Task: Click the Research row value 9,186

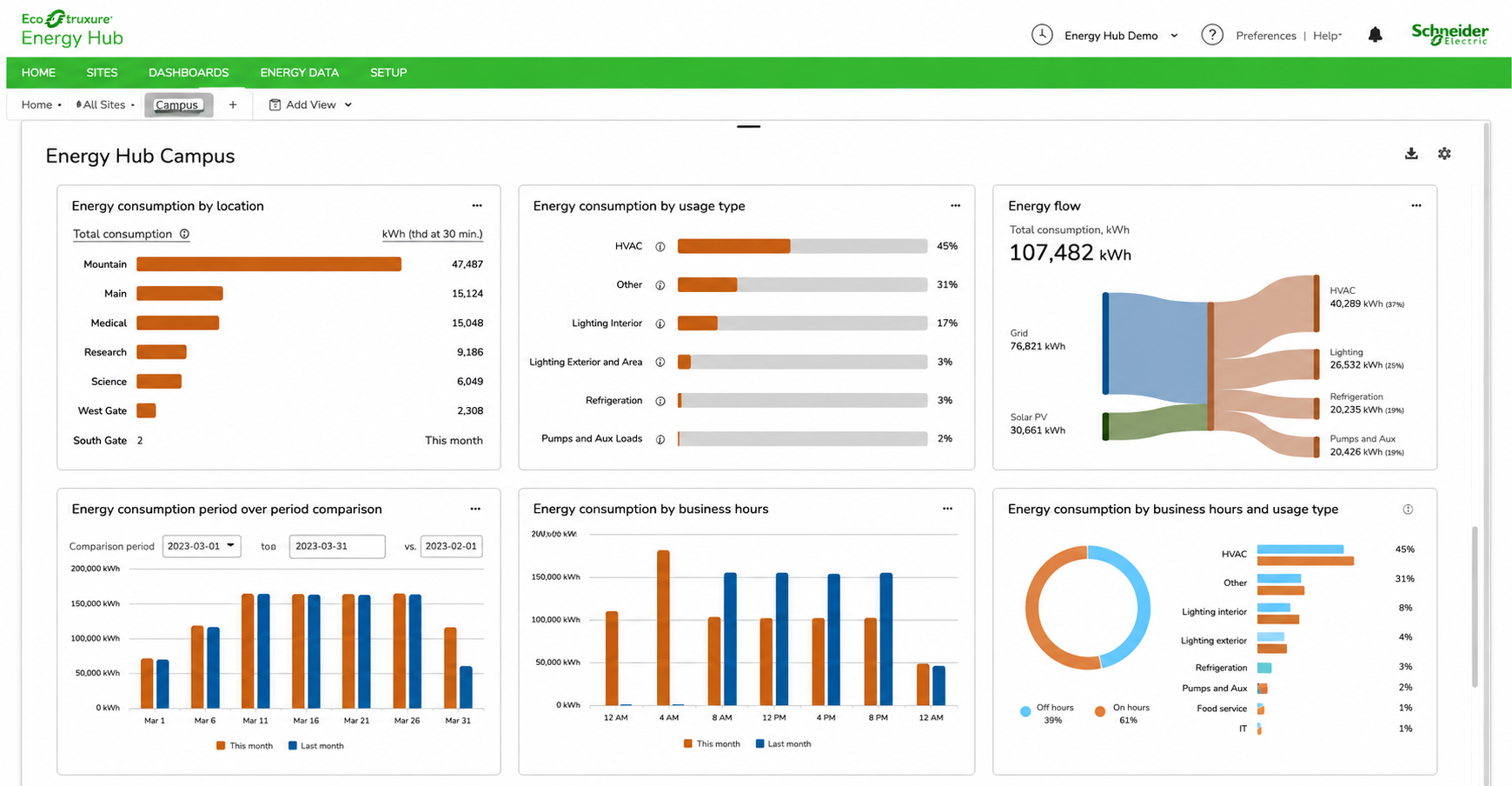Action: 470,352
